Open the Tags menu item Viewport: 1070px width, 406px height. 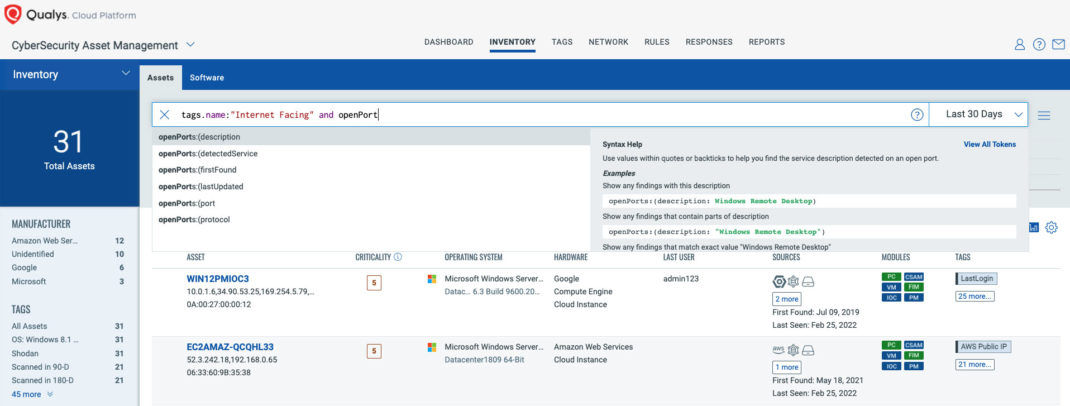pyautogui.click(x=562, y=42)
